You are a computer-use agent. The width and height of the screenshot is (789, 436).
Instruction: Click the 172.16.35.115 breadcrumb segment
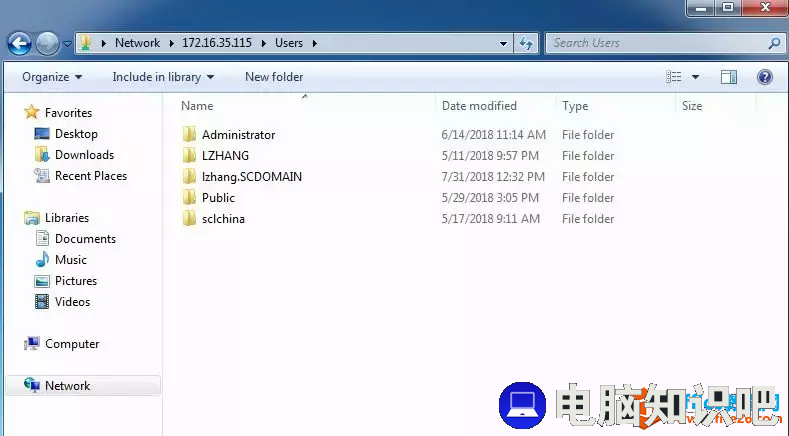click(x=217, y=43)
